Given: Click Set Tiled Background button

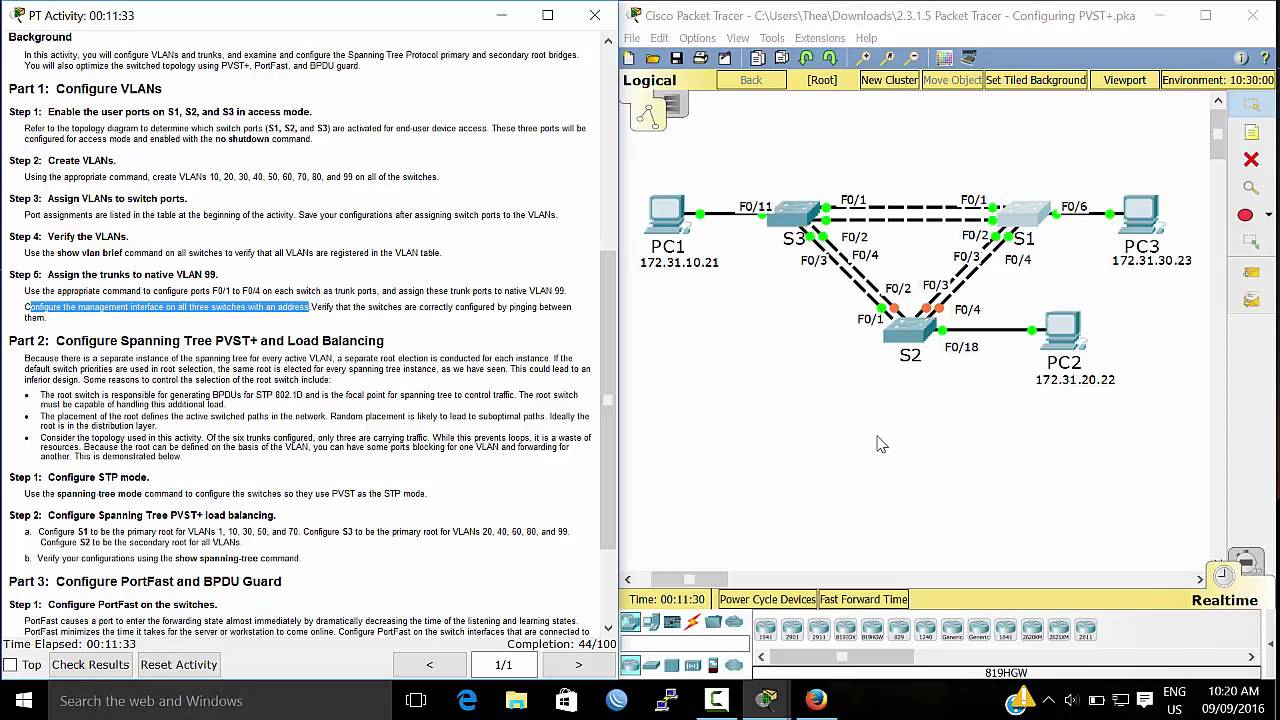Looking at the screenshot, I should [x=1035, y=80].
